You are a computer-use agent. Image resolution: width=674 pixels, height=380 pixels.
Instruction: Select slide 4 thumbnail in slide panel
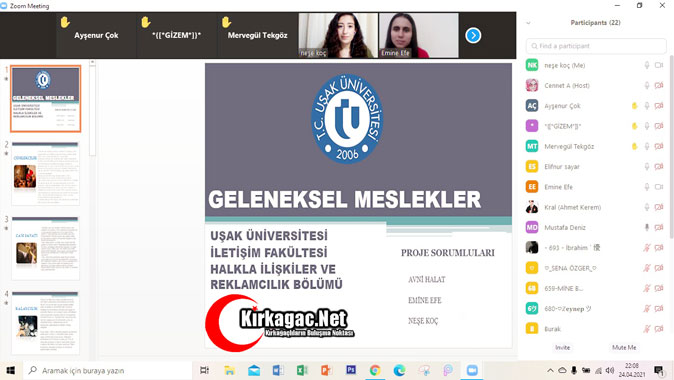click(46, 322)
